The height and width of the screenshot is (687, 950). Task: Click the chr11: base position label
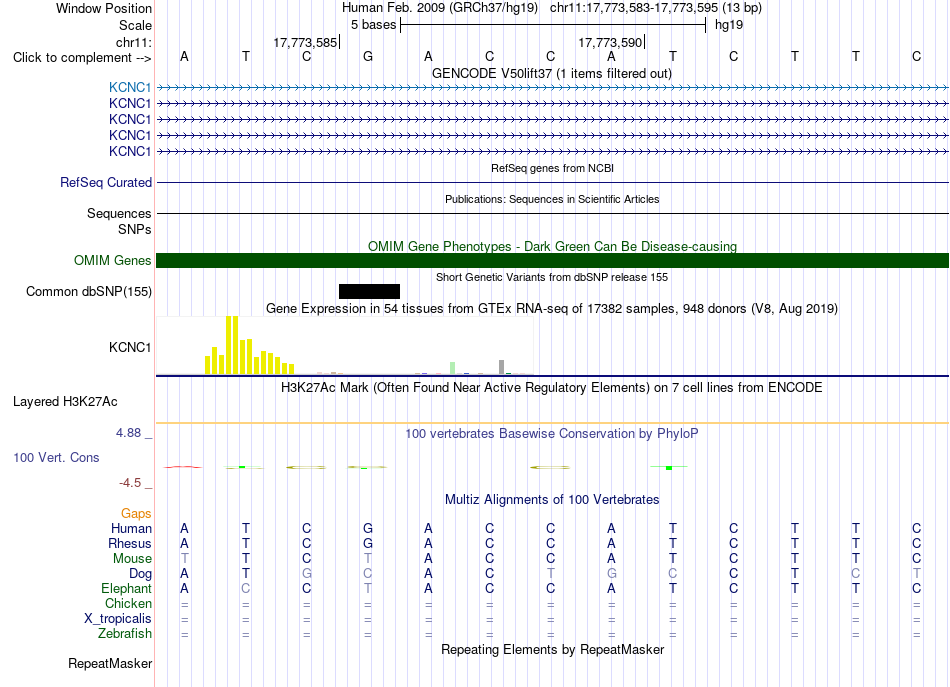(134, 42)
